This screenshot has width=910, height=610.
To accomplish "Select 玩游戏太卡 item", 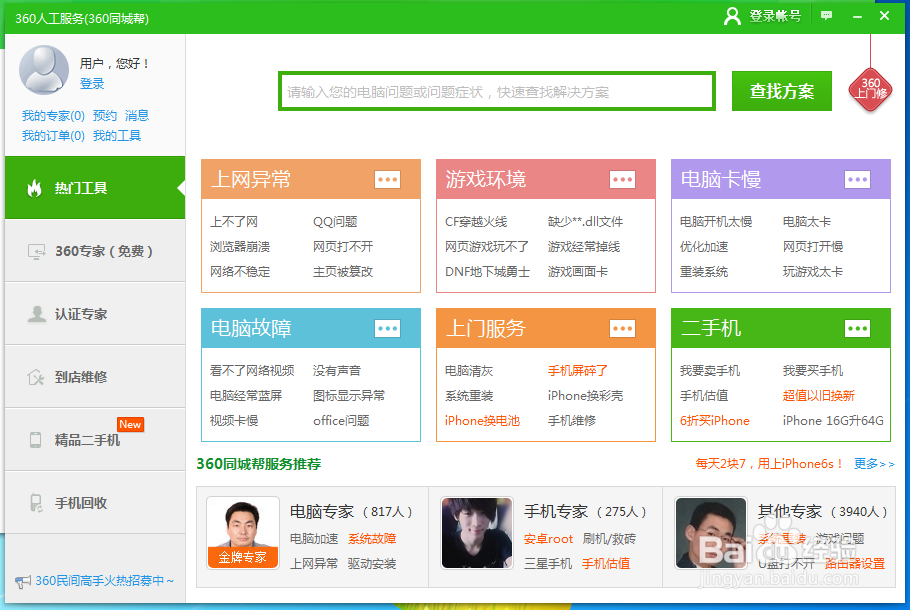I will click(812, 272).
